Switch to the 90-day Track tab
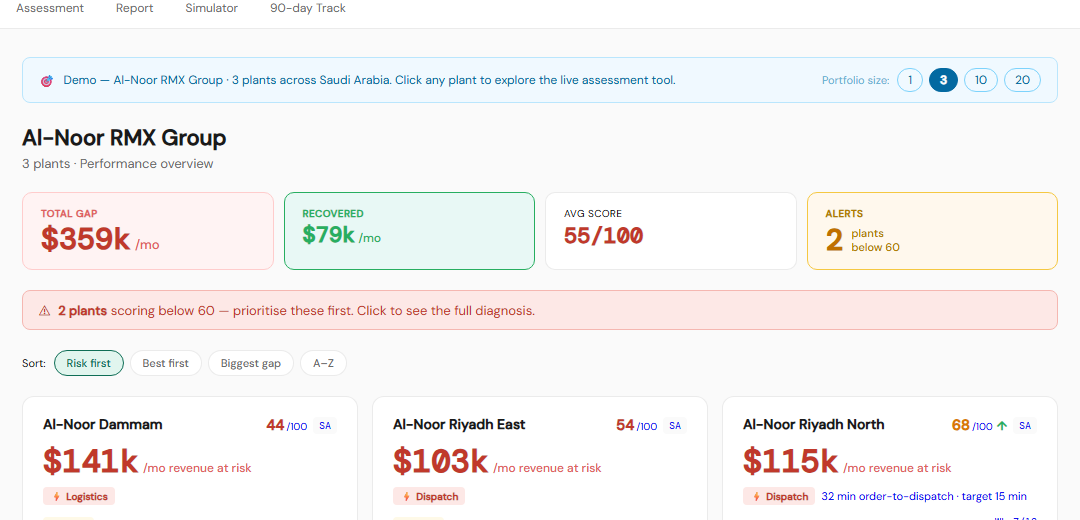This screenshot has width=1080, height=520. (307, 8)
